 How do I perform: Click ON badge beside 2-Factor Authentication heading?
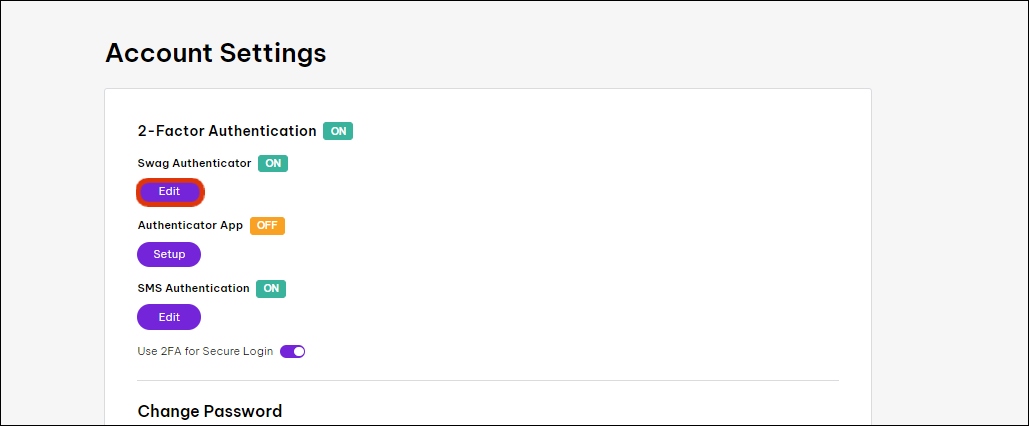pos(338,131)
